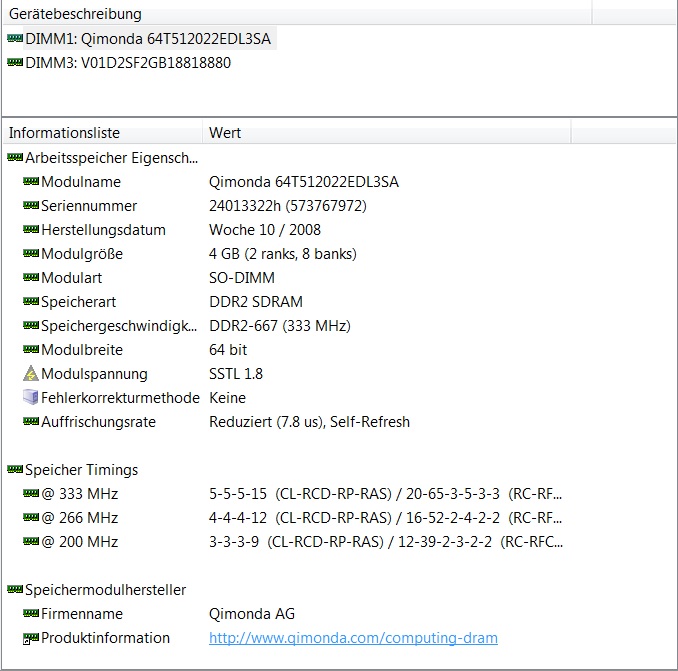Click the Fehlerkorrekturmethode icon

click(31, 397)
